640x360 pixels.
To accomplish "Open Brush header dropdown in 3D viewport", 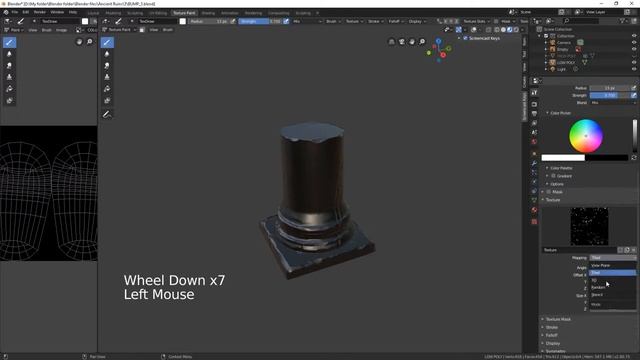I will (x=333, y=21).
